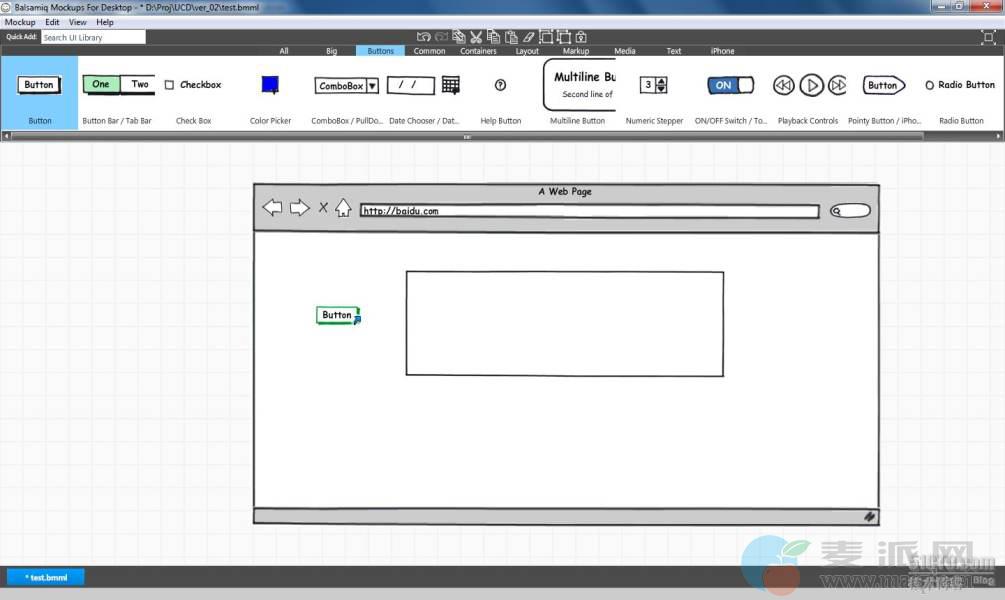Open the Markup library category
Screen dimensions: 1005x600
click(x=576, y=51)
